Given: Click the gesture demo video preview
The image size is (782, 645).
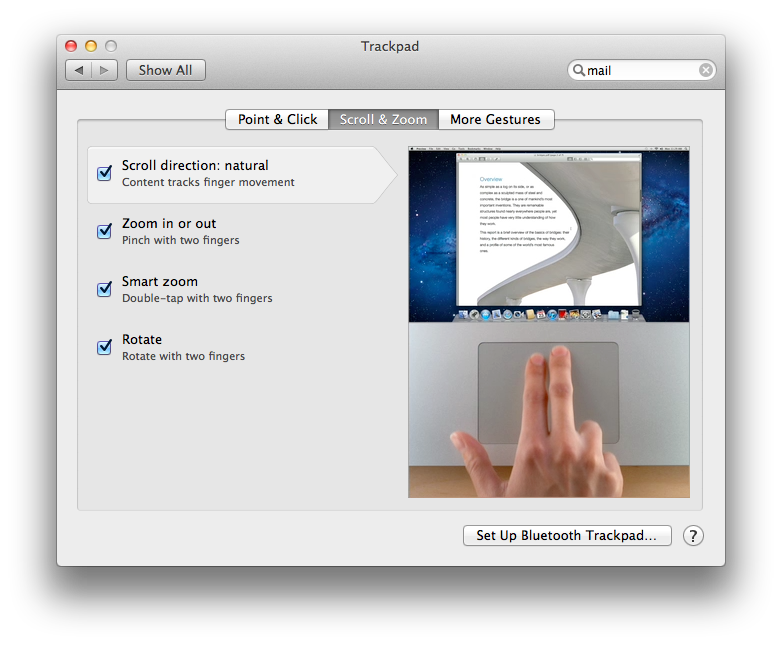Looking at the screenshot, I should click(549, 322).
